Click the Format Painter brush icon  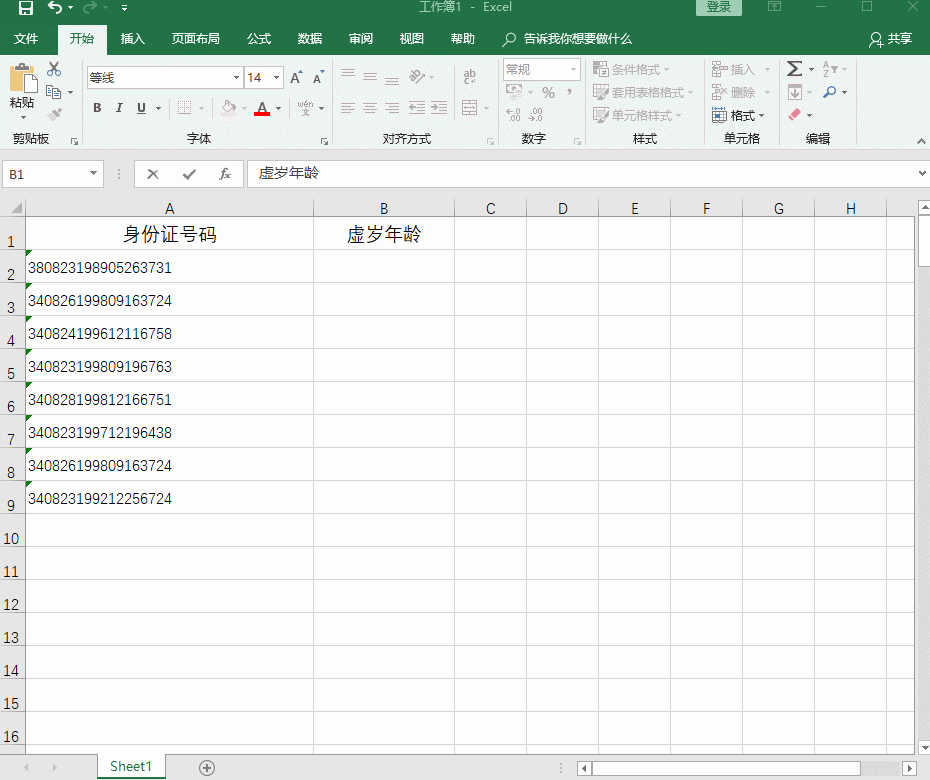click(x=54, y=114)
